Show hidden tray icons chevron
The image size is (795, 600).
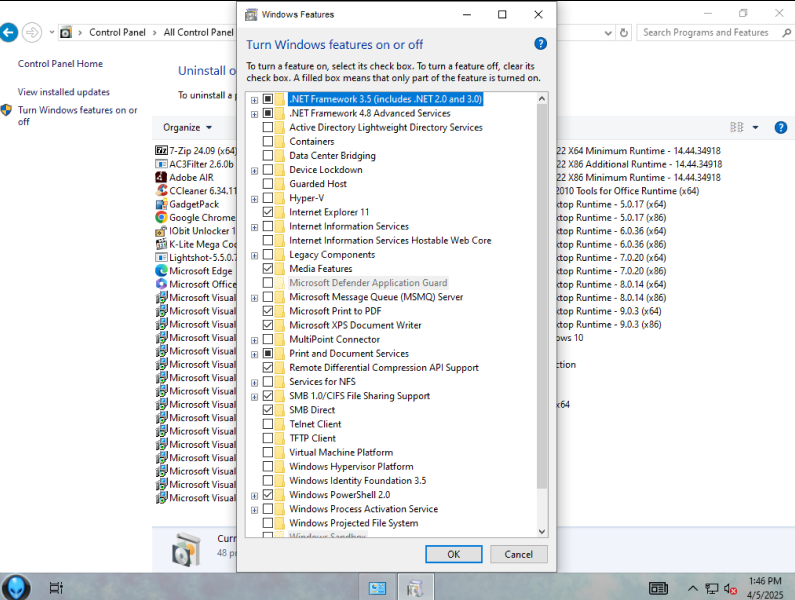(693, 588)
